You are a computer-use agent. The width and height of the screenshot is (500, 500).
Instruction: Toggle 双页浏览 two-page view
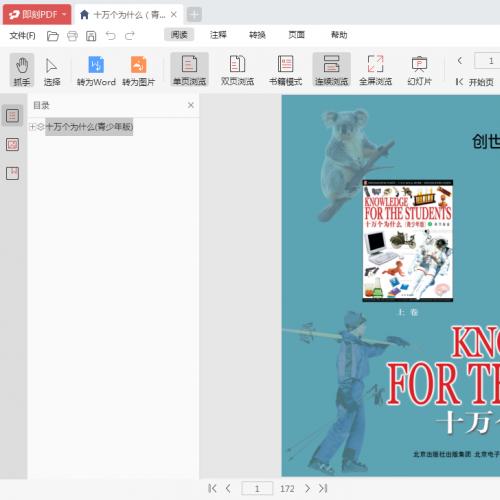coord(238,70)
